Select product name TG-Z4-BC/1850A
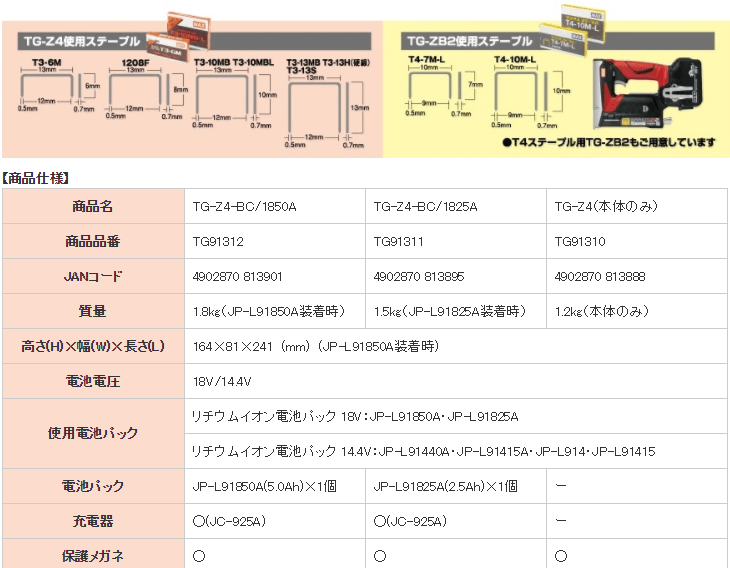 pos(244,206)
